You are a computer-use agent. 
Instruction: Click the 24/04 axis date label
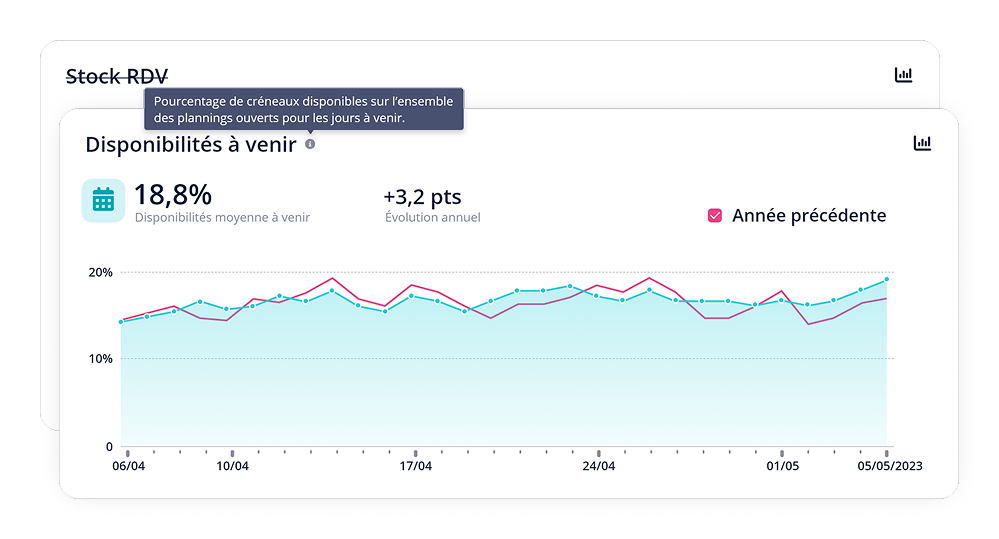pyautogui.click(x=599, y=466)
